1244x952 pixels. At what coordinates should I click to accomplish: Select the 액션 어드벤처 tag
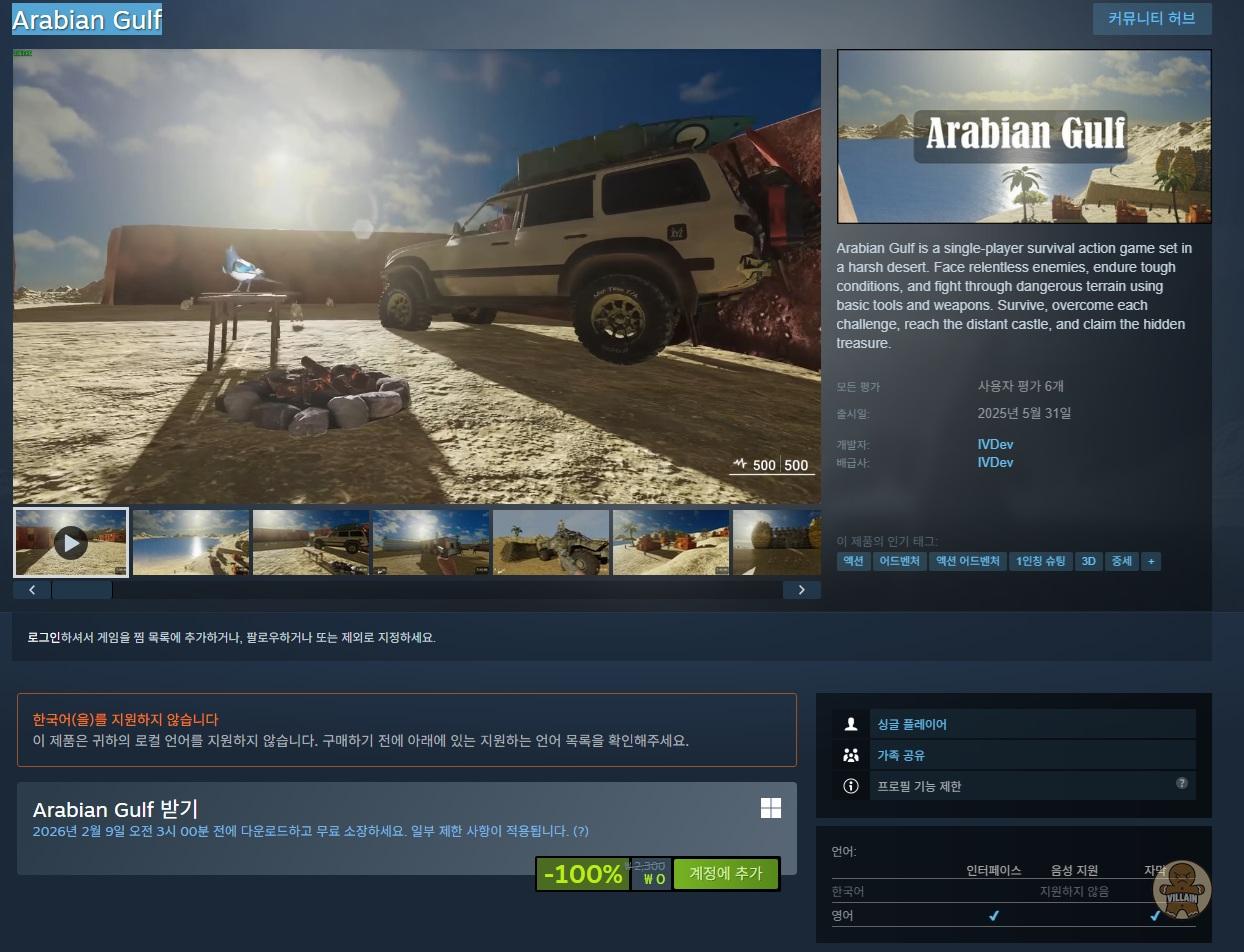click(967, 561)
